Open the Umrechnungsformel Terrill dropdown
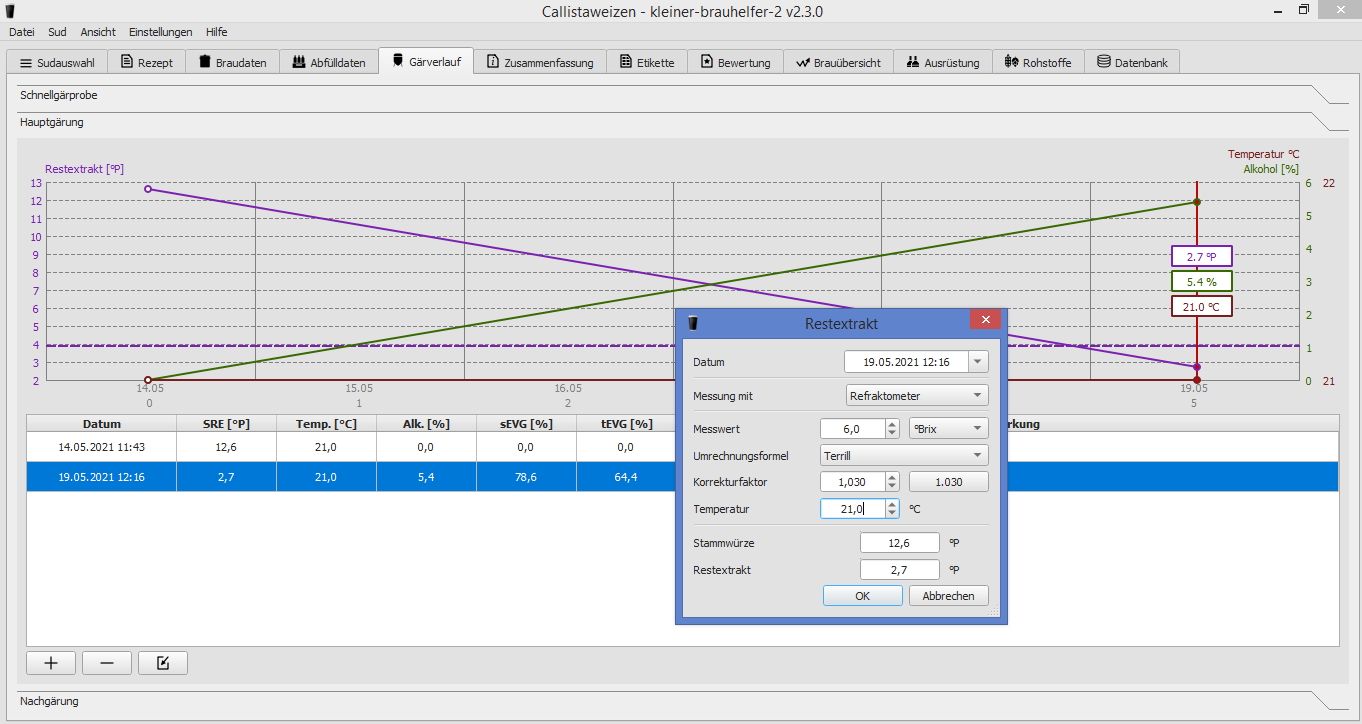The width and height of the screenshot is (1362, 724). (x=902, y=456)
